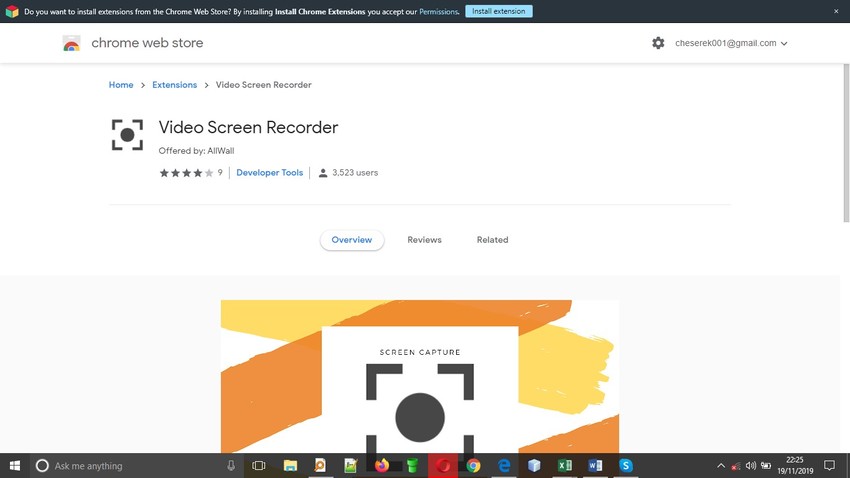850x478 pixels.
Task: Open the Windows Start menu
Action: [x=15, y=466]
